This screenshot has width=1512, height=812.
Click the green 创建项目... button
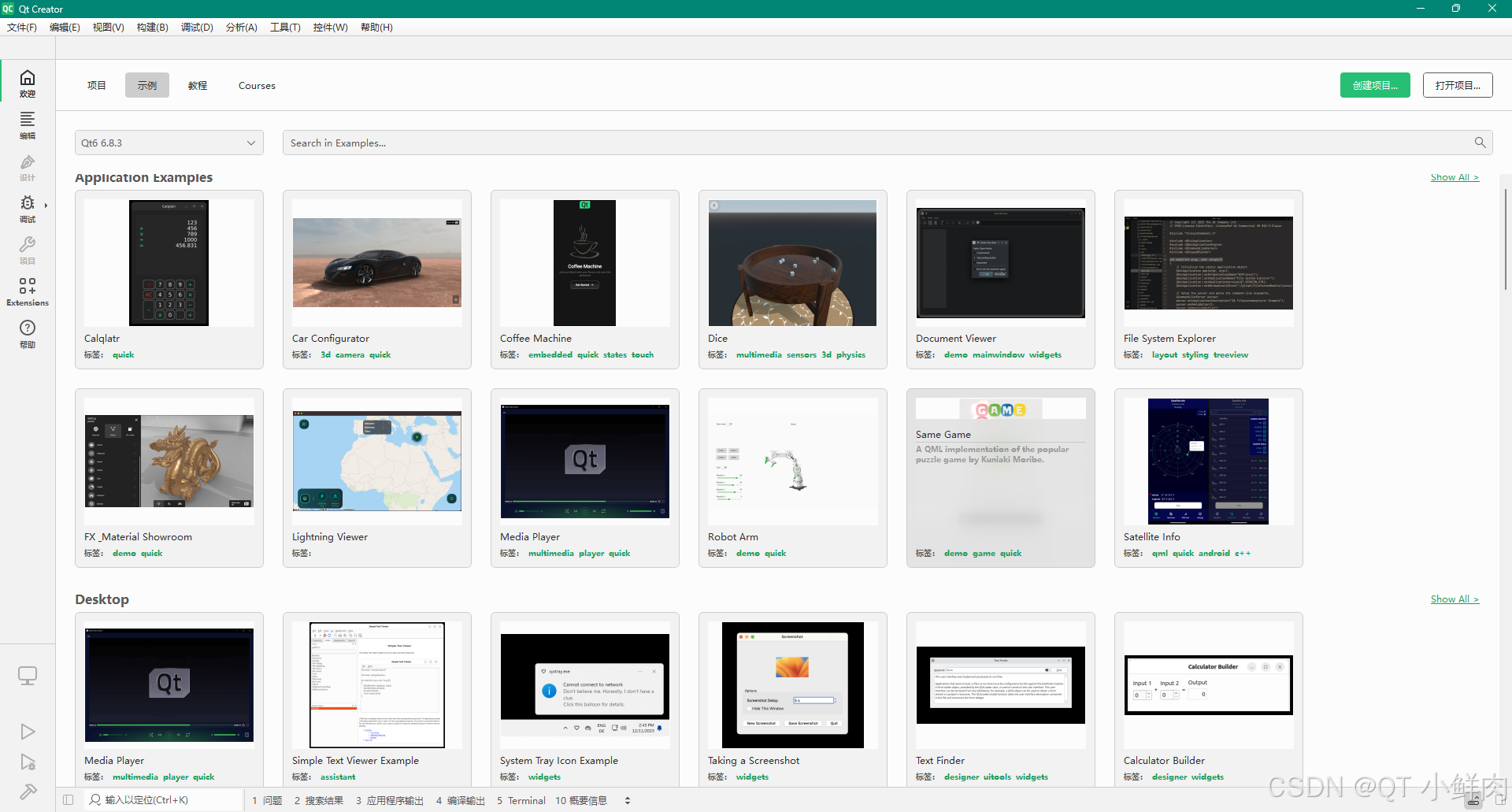[x=1376, y=85]
